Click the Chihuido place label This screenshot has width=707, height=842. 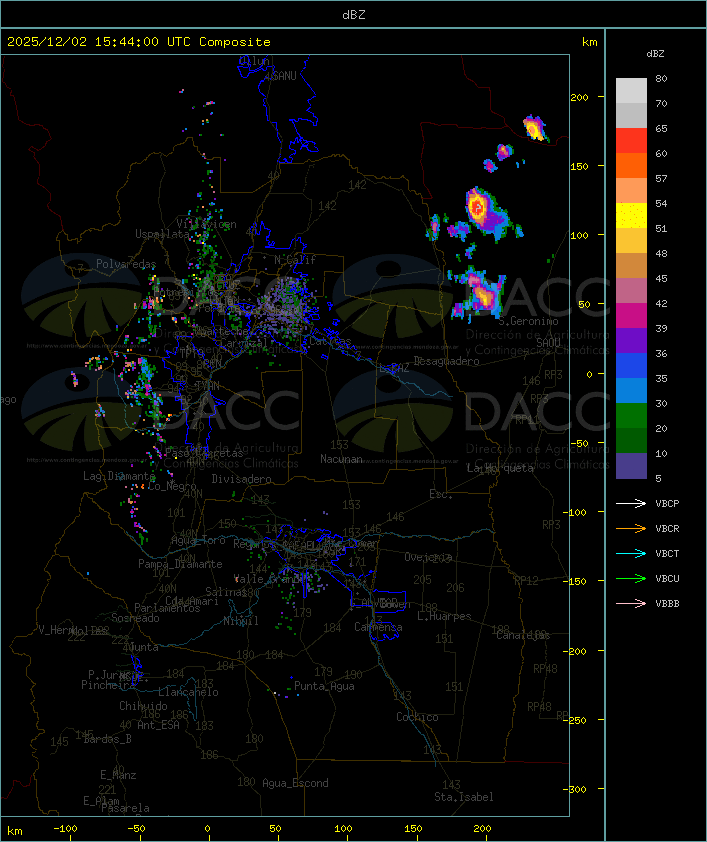tap(143, 706)
